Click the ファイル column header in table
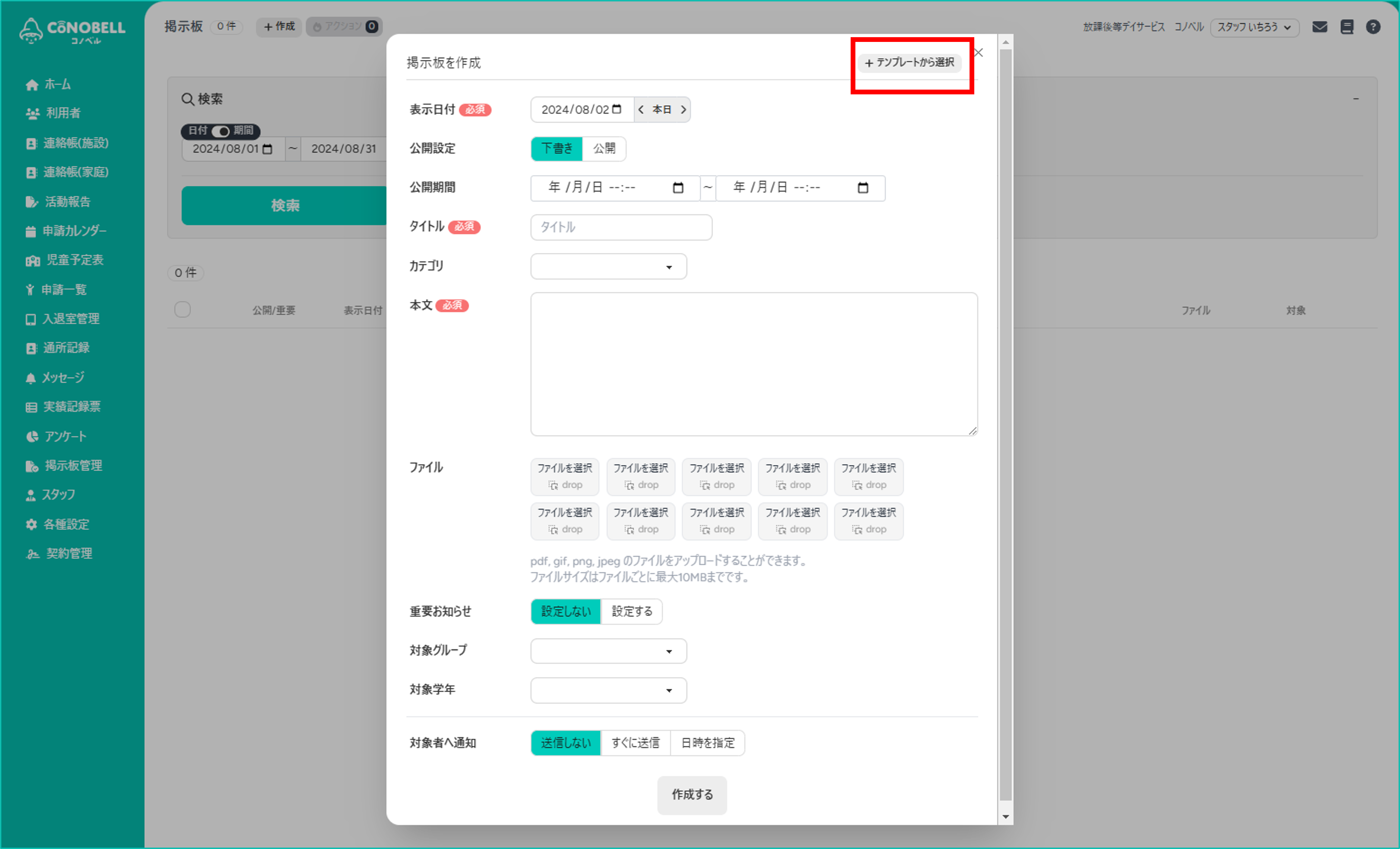Screen dimensions: 1400x849 point(1195,310)
